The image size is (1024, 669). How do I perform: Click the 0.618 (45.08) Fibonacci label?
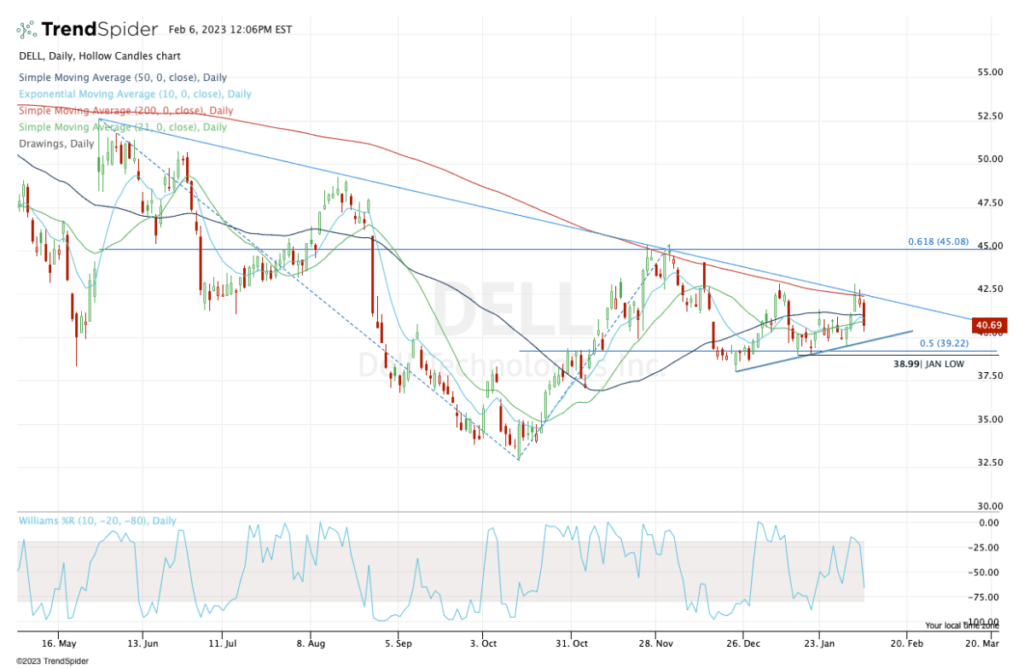pyautogui.click(x=938, y=242)
